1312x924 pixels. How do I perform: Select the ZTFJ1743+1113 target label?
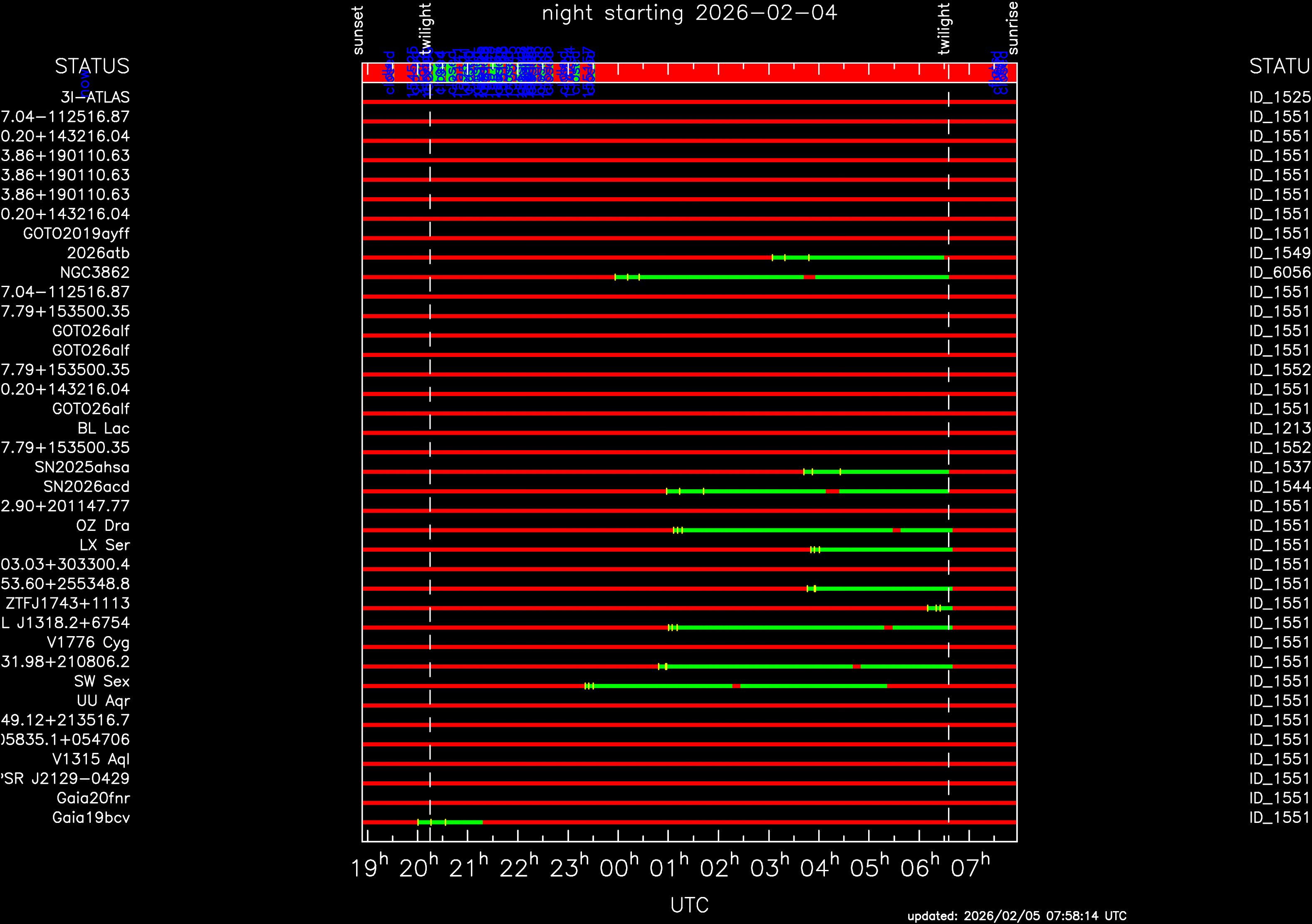coord(67,603)
